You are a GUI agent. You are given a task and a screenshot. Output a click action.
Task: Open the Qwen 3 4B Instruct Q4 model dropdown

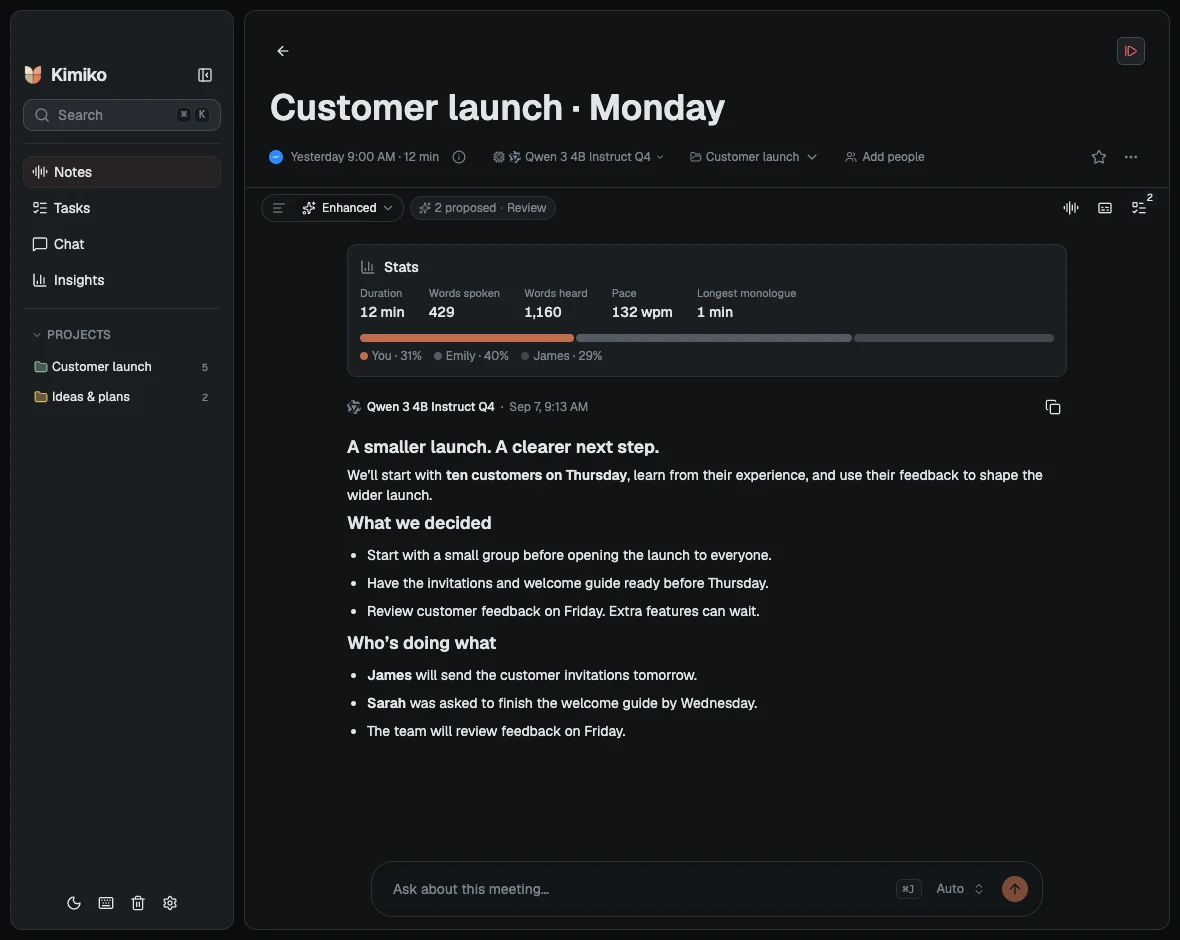pos(579,157)
